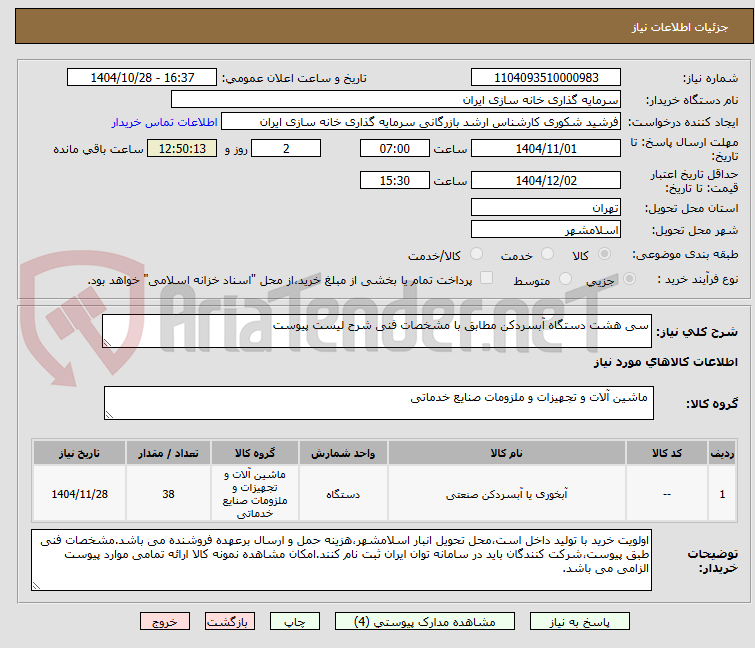Click the شماره نیاز field 1104093510000983

click(x=546, y=77)
